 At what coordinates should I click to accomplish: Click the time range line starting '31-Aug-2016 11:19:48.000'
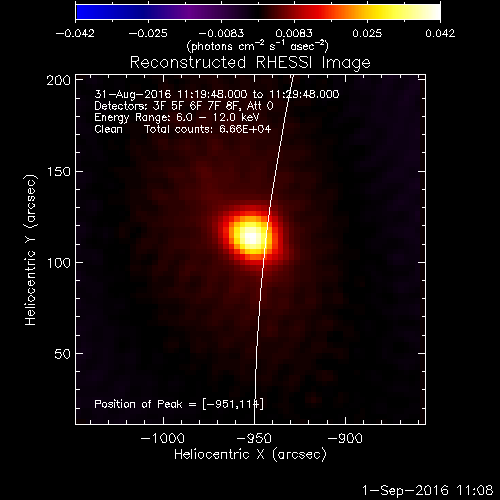pos(217,94)
